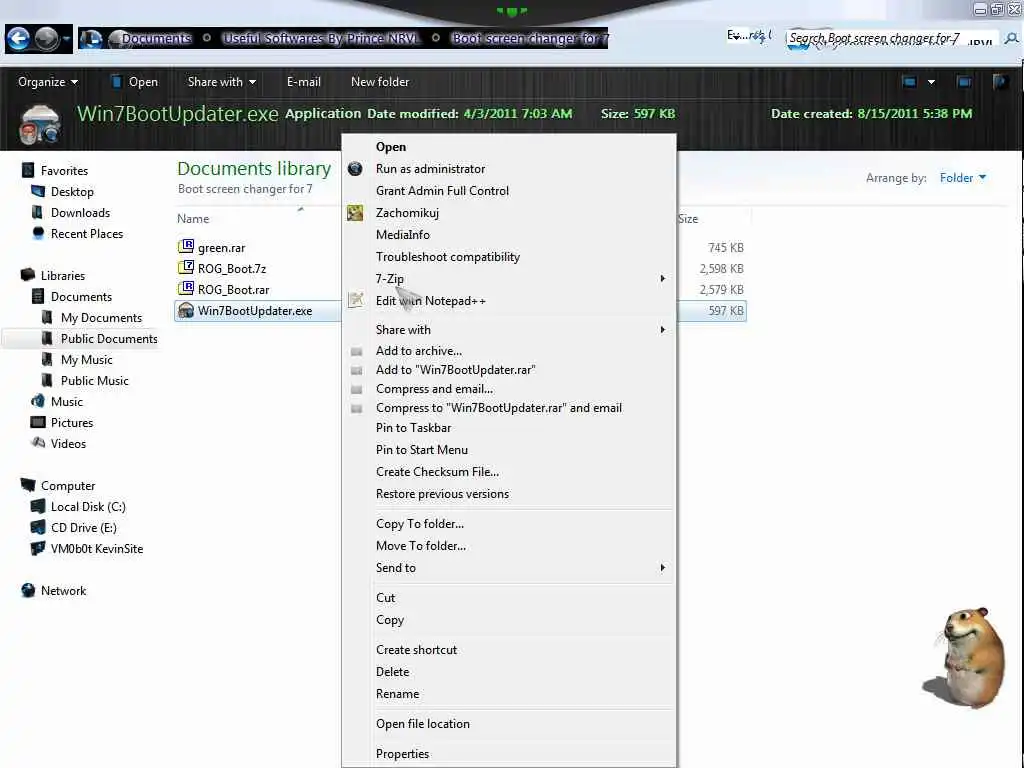The width and height of the screenshot is (1024, 768).
Task: Select the Win7BootUpdater.exe file icon
Action: click(x=186, y=310)
